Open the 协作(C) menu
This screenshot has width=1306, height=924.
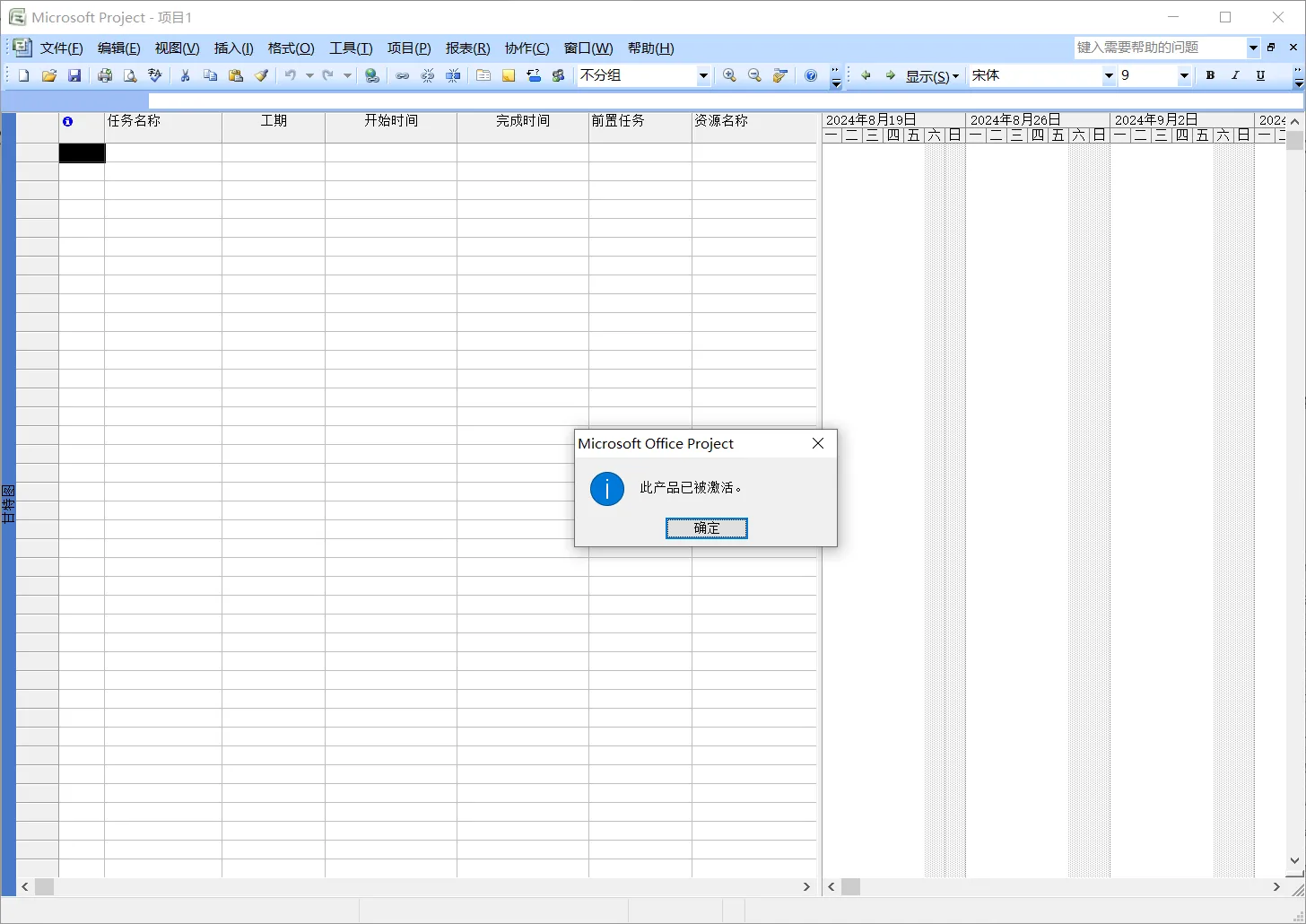(527, 48)
